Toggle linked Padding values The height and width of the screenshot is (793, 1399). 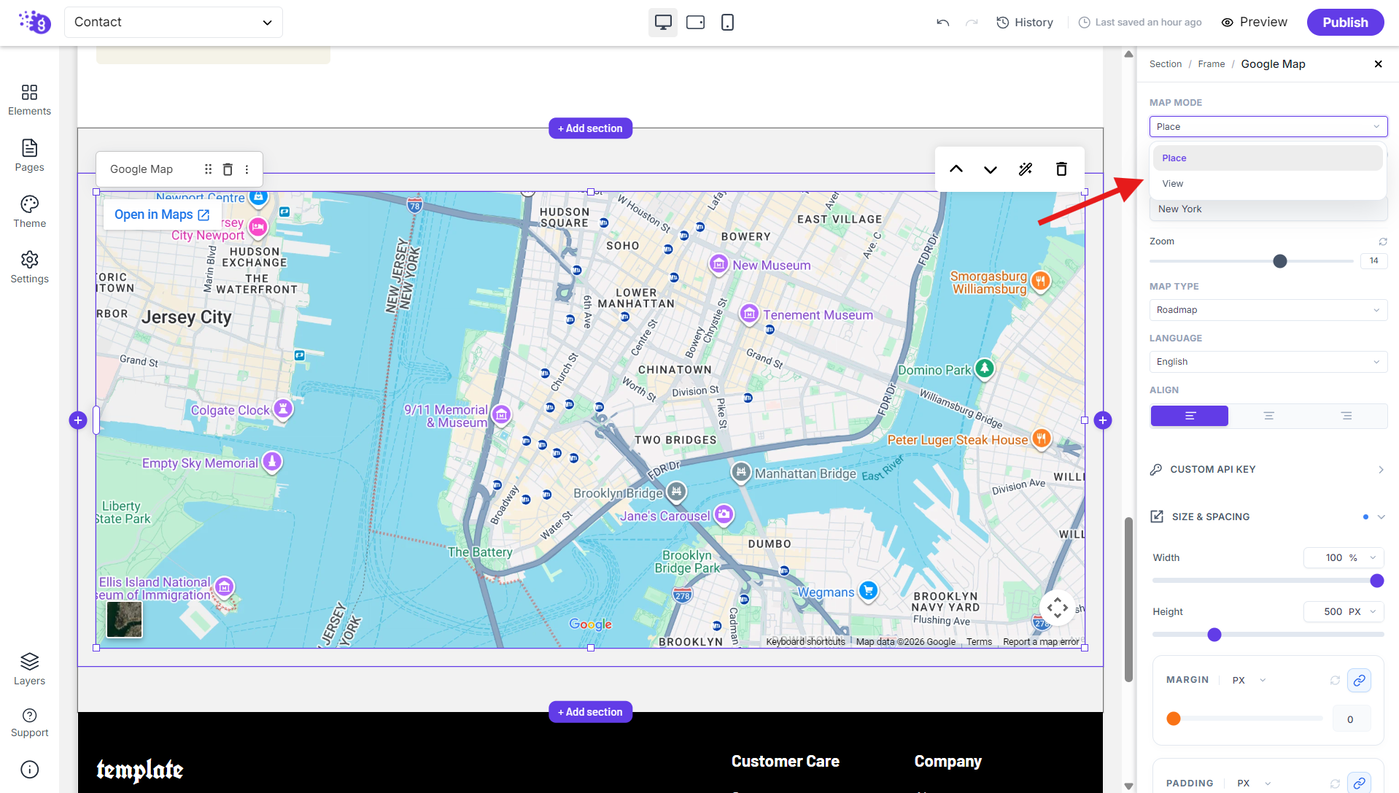click(1359, 783)
